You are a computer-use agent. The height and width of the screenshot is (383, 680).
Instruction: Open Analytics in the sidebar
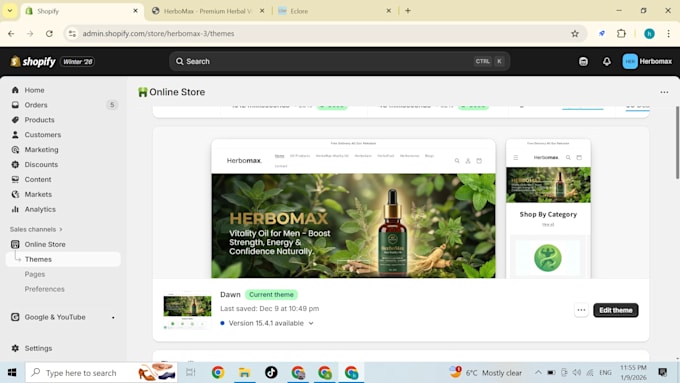(40, 209)
